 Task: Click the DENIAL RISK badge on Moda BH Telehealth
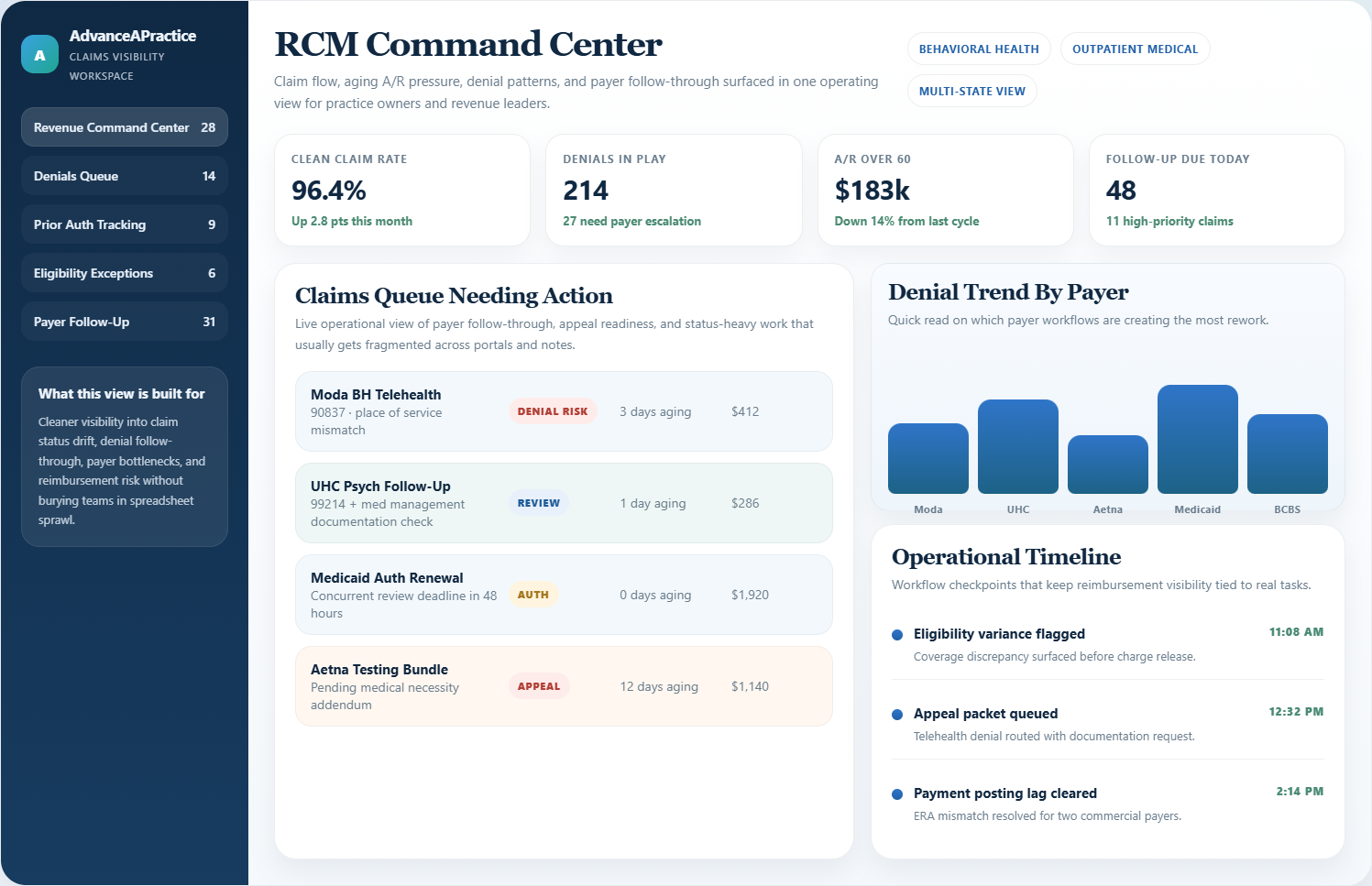552,410
